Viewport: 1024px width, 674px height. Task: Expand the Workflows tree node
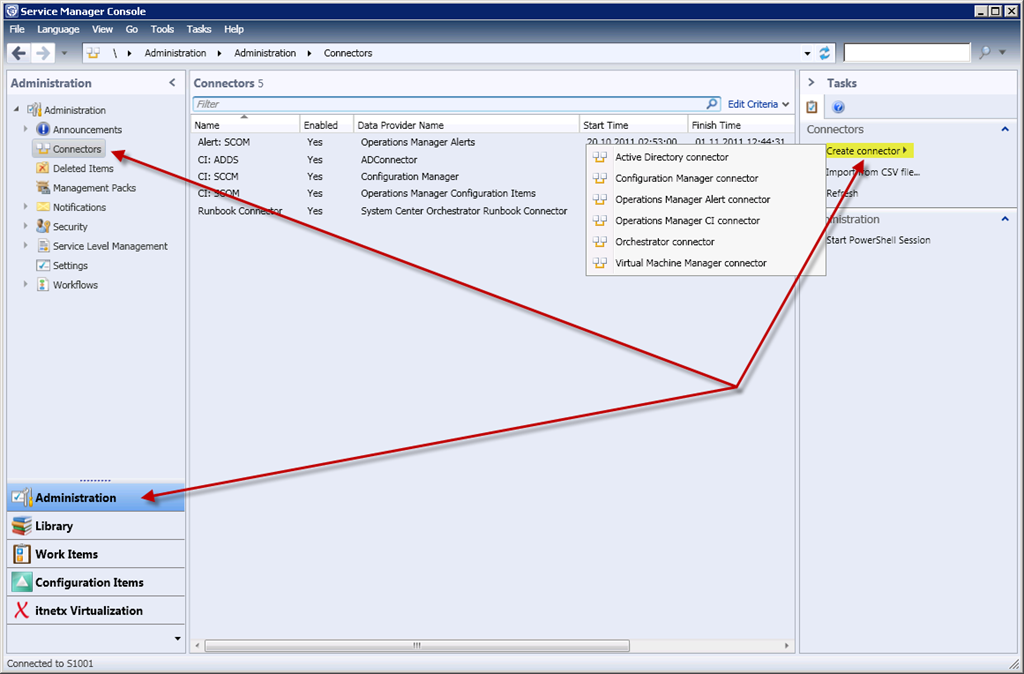[26, 285]
